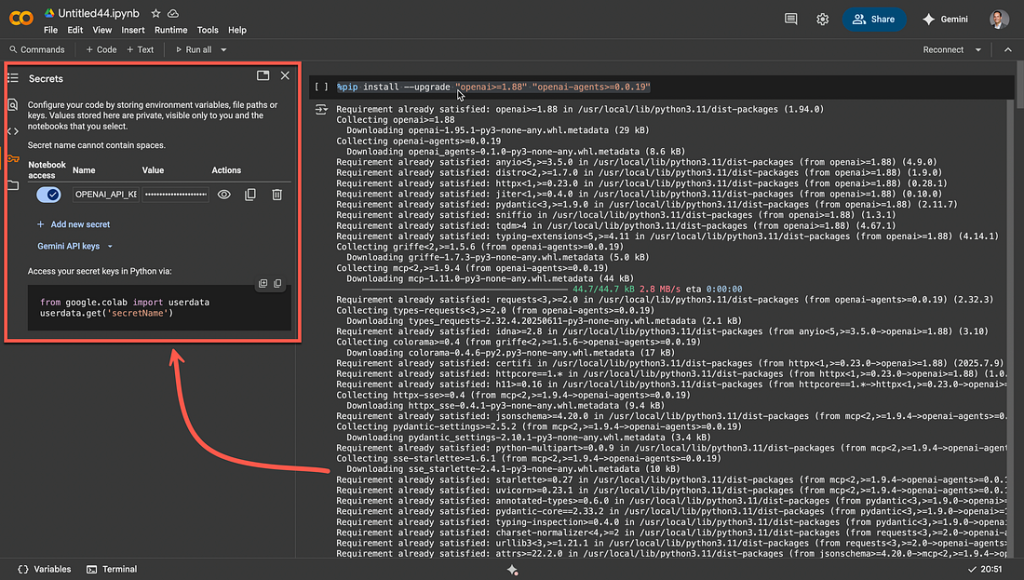Star the Untitled44 notebook
The width and height of the screenshot is (1024, 580).
(x=155, y=14)
